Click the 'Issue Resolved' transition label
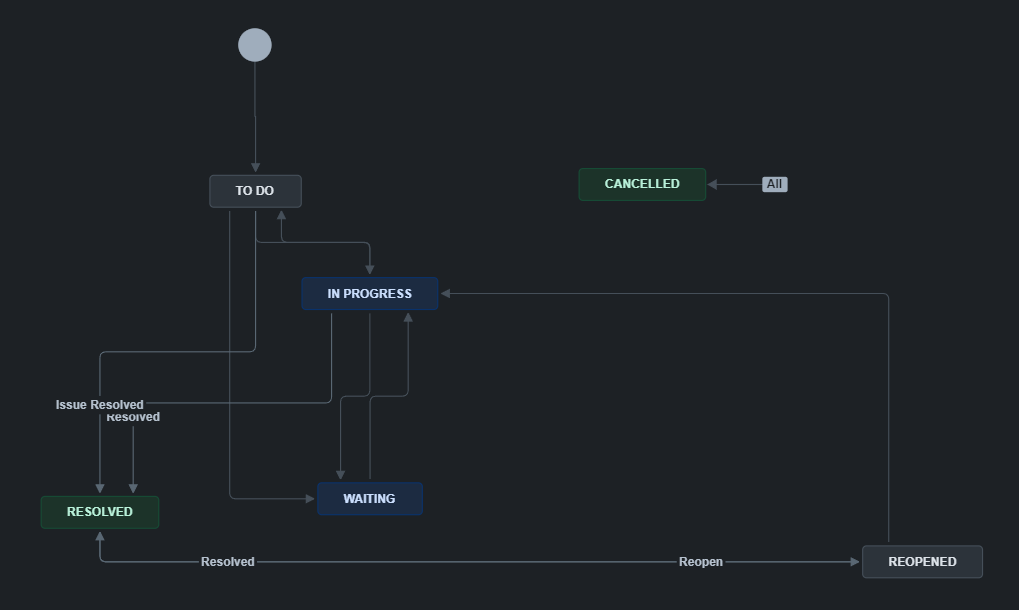Screen dimensions: 1019x610 coord(99,405)
